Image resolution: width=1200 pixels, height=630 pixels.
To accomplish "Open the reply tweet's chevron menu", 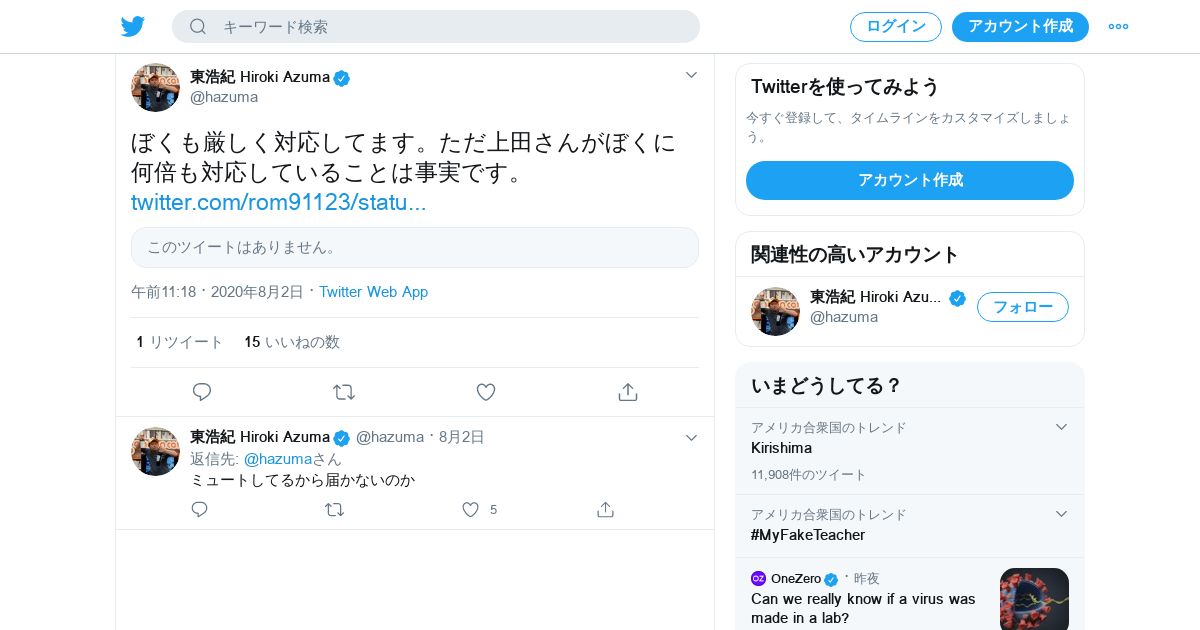I will coord(691,438).
